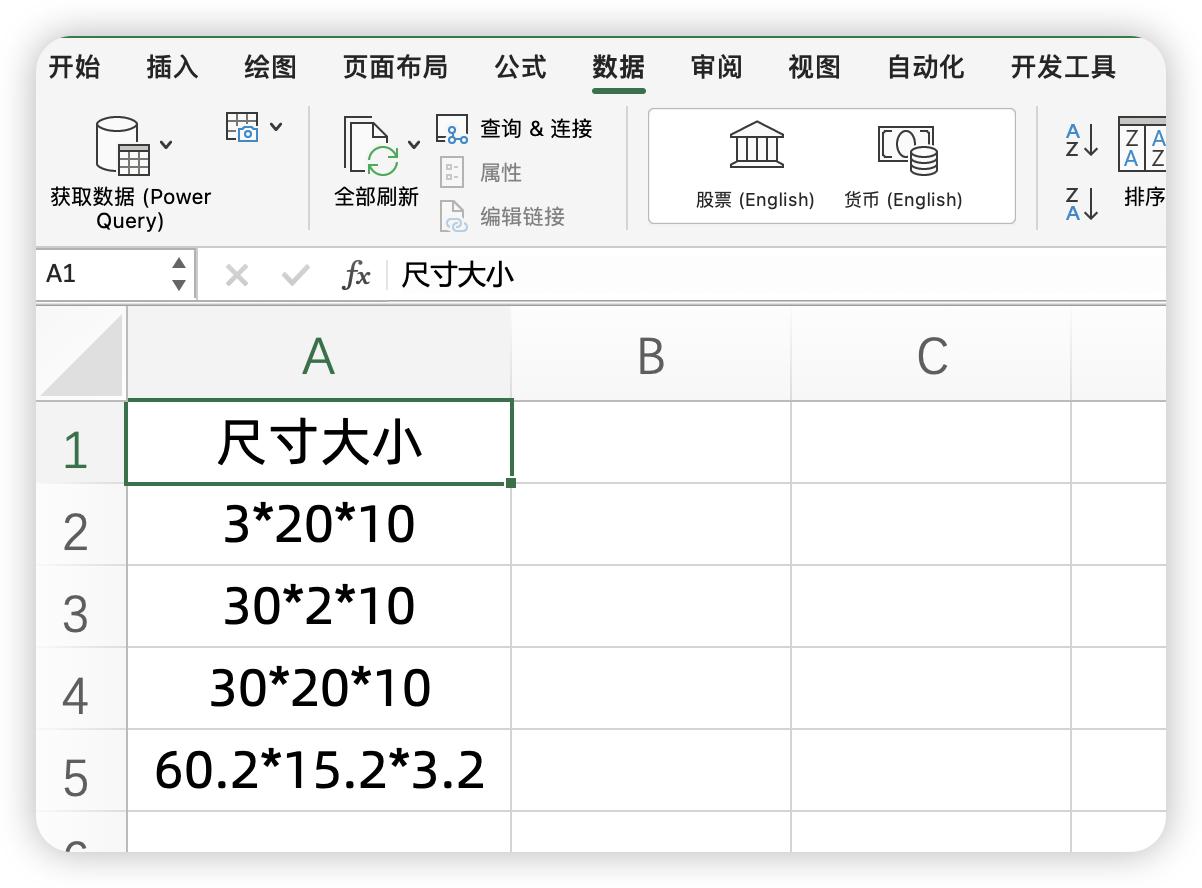Click the 属性 button
1202x888 pixels.
tap(481, 173)
